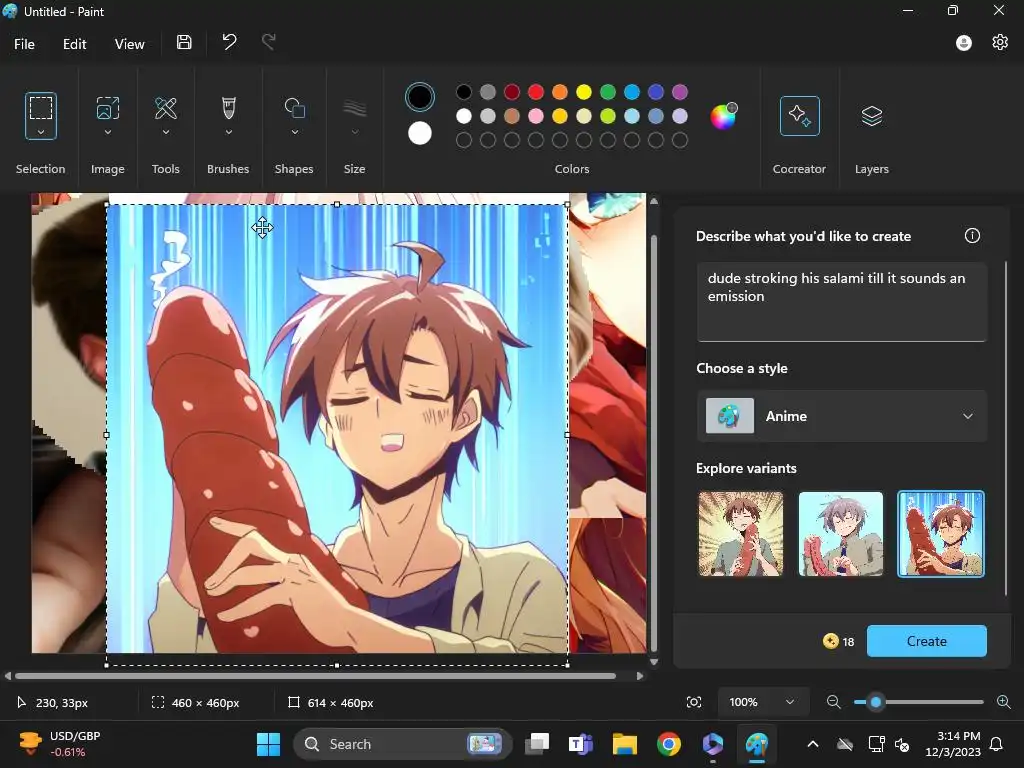Screen dimensions: 1024x768
Task: Open File Explorer from taskbar
Action: click(x=624, y=744)
